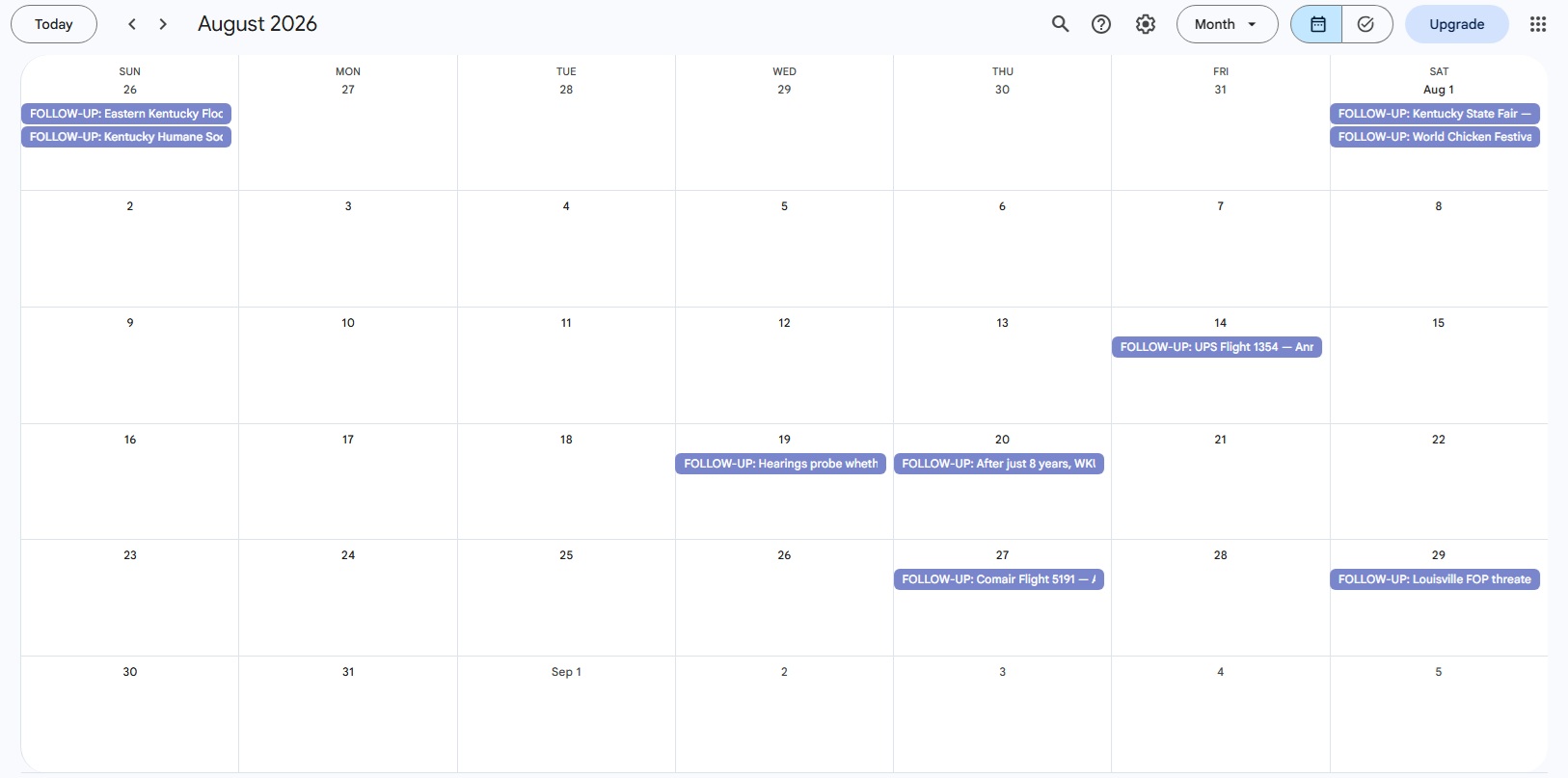This screenshot has height=778, width=1568.
Task: Open the UPS Flight 1354 follow-up event
Action: 1216,347
